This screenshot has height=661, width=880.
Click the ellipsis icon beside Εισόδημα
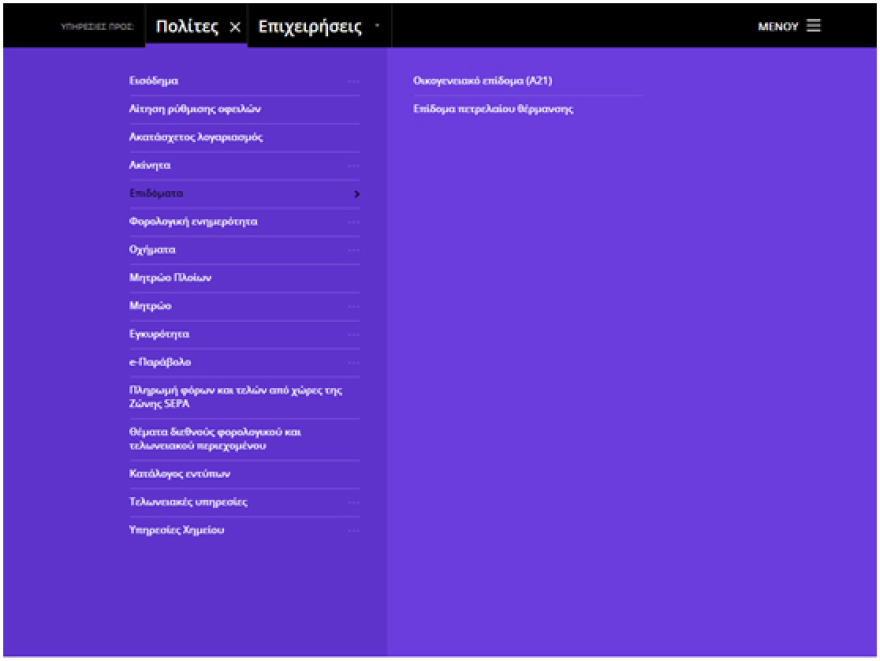coord(353,81)
